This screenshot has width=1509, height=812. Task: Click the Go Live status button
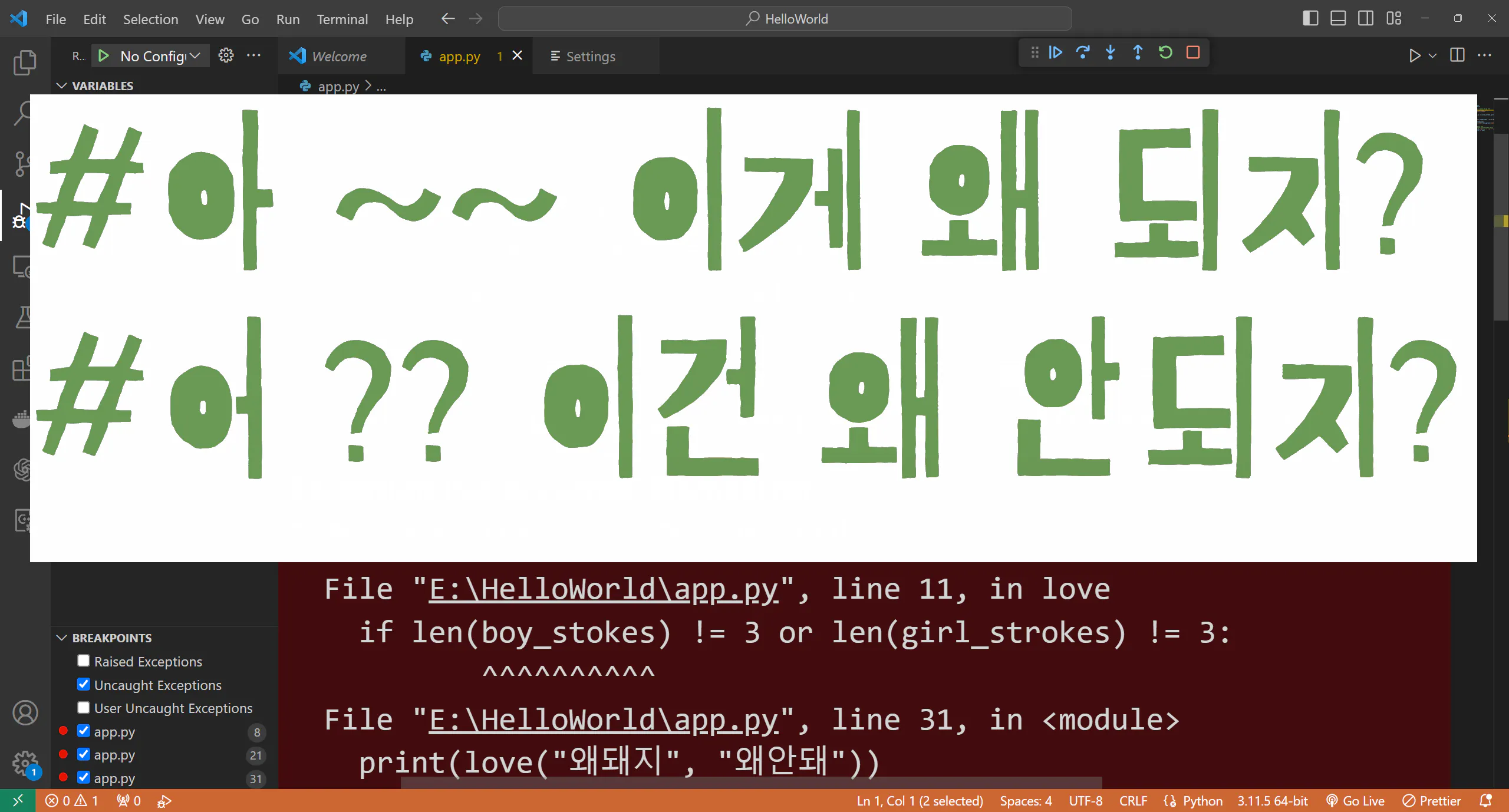(1355, 801)
